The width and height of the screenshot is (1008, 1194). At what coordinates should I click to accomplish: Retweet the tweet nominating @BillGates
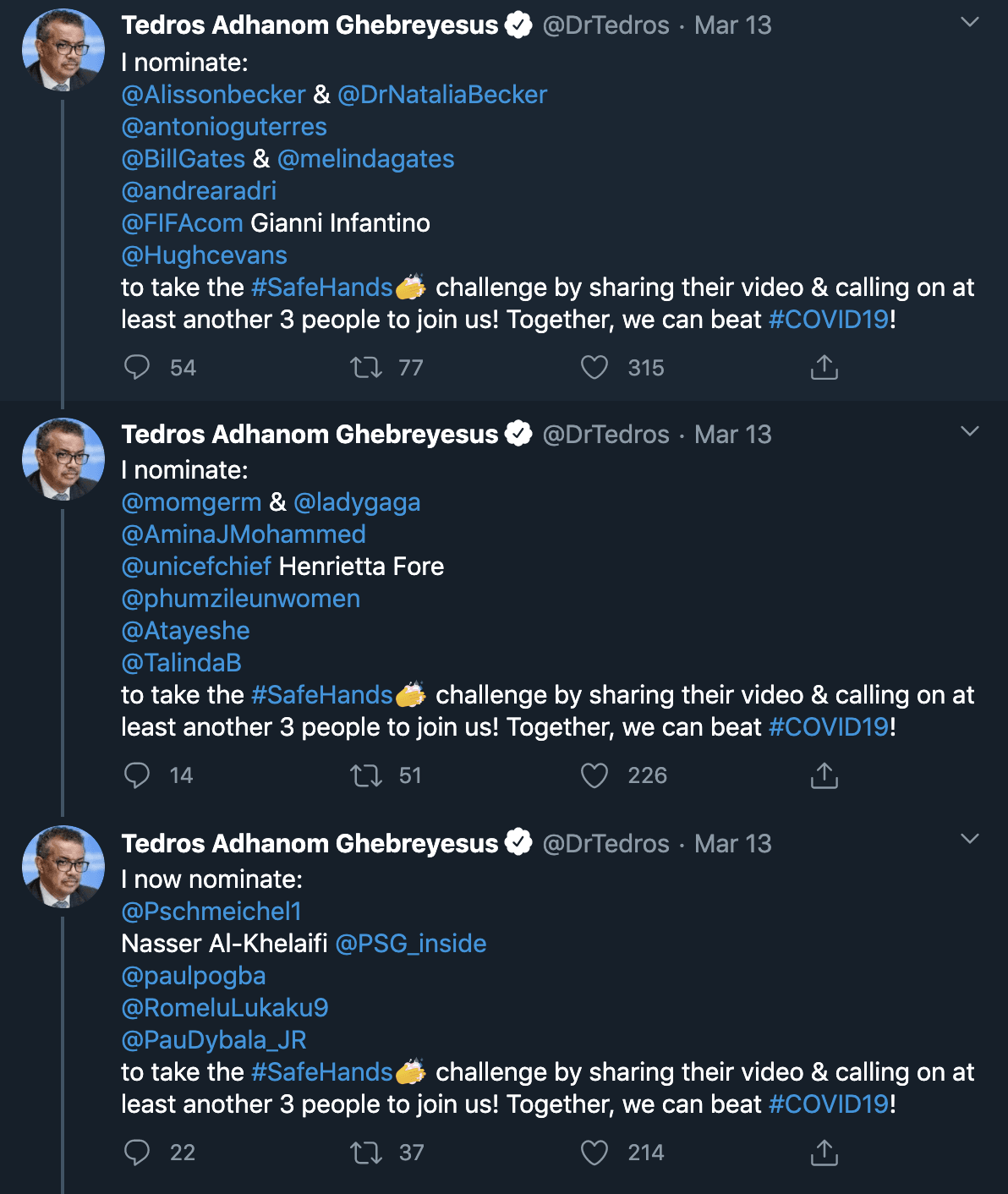(366, 367)
